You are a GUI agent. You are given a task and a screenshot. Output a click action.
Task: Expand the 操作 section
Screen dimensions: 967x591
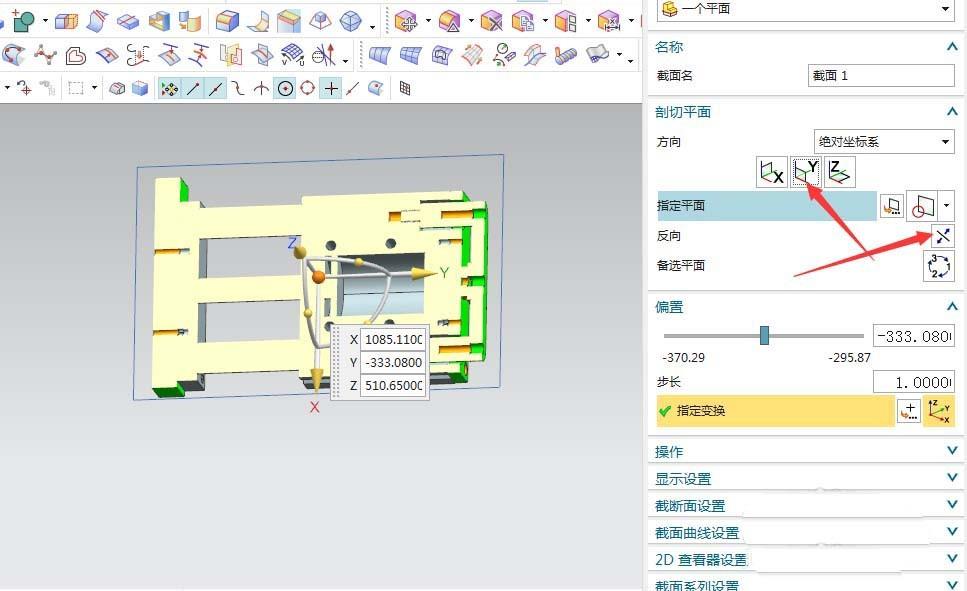[x=950, y=450]
